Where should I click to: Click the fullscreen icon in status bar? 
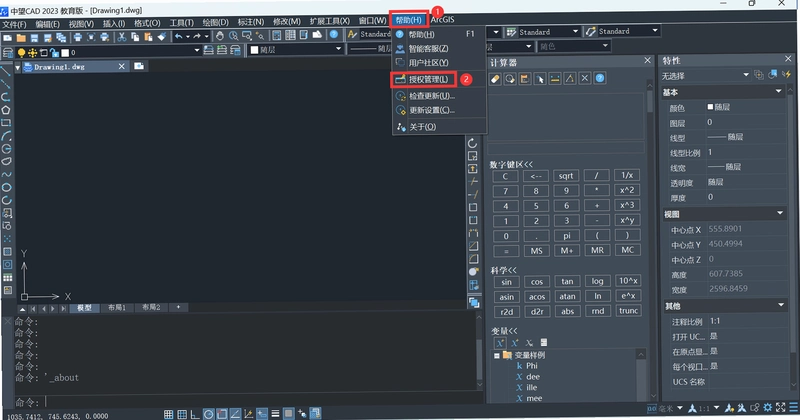click(x=781, y=408)
